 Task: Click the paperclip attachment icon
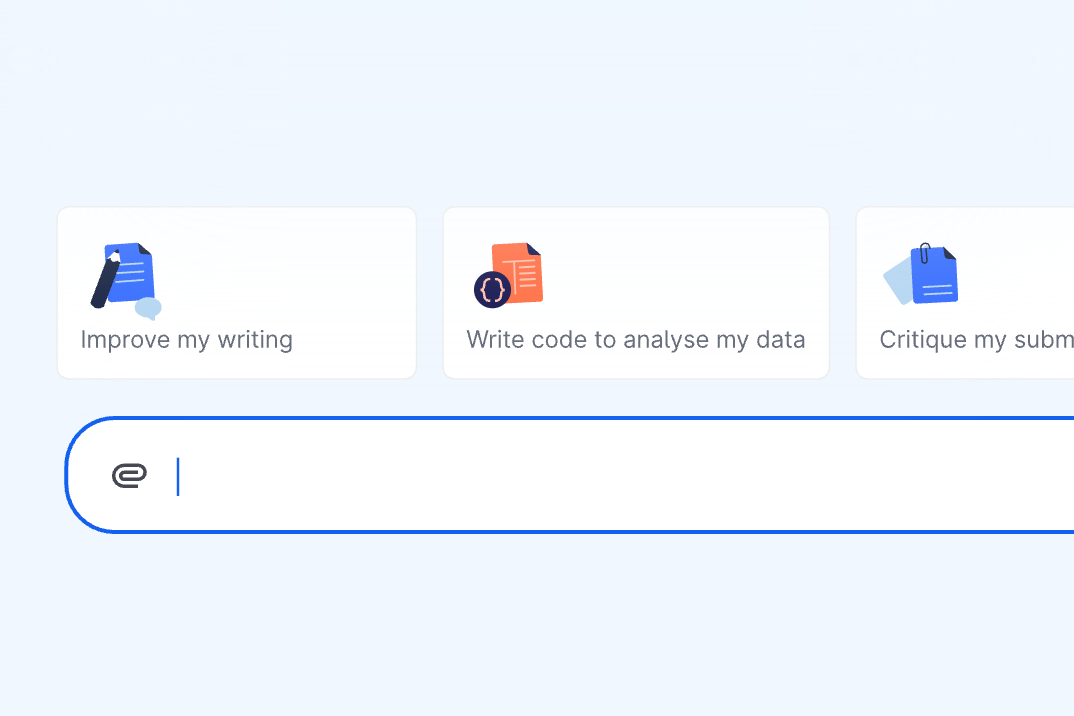(x=131, y=477)
